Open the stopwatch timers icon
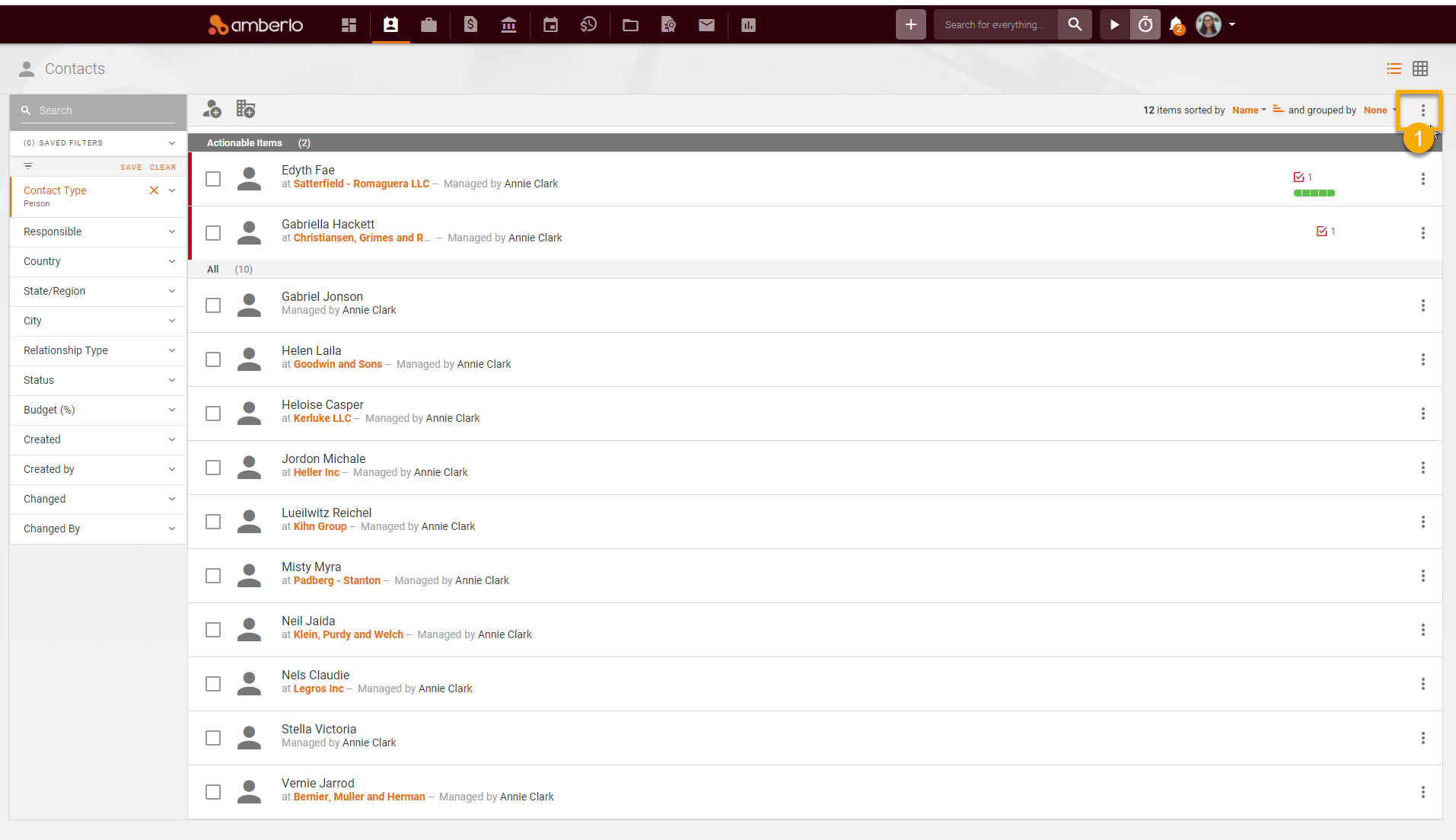The image size is (1456, 840). point(1145,24)
